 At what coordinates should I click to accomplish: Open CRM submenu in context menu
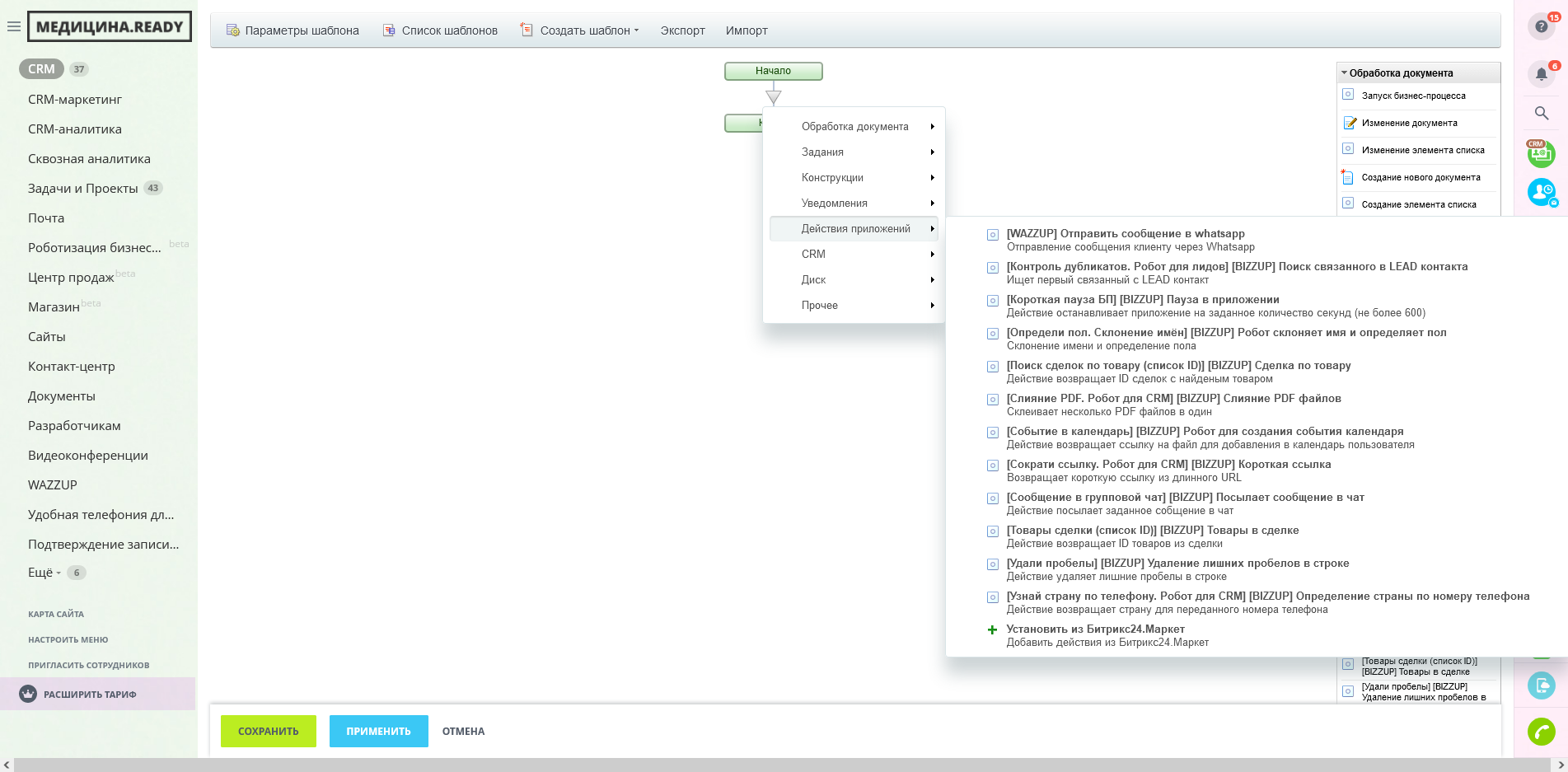tap(854, 254)
